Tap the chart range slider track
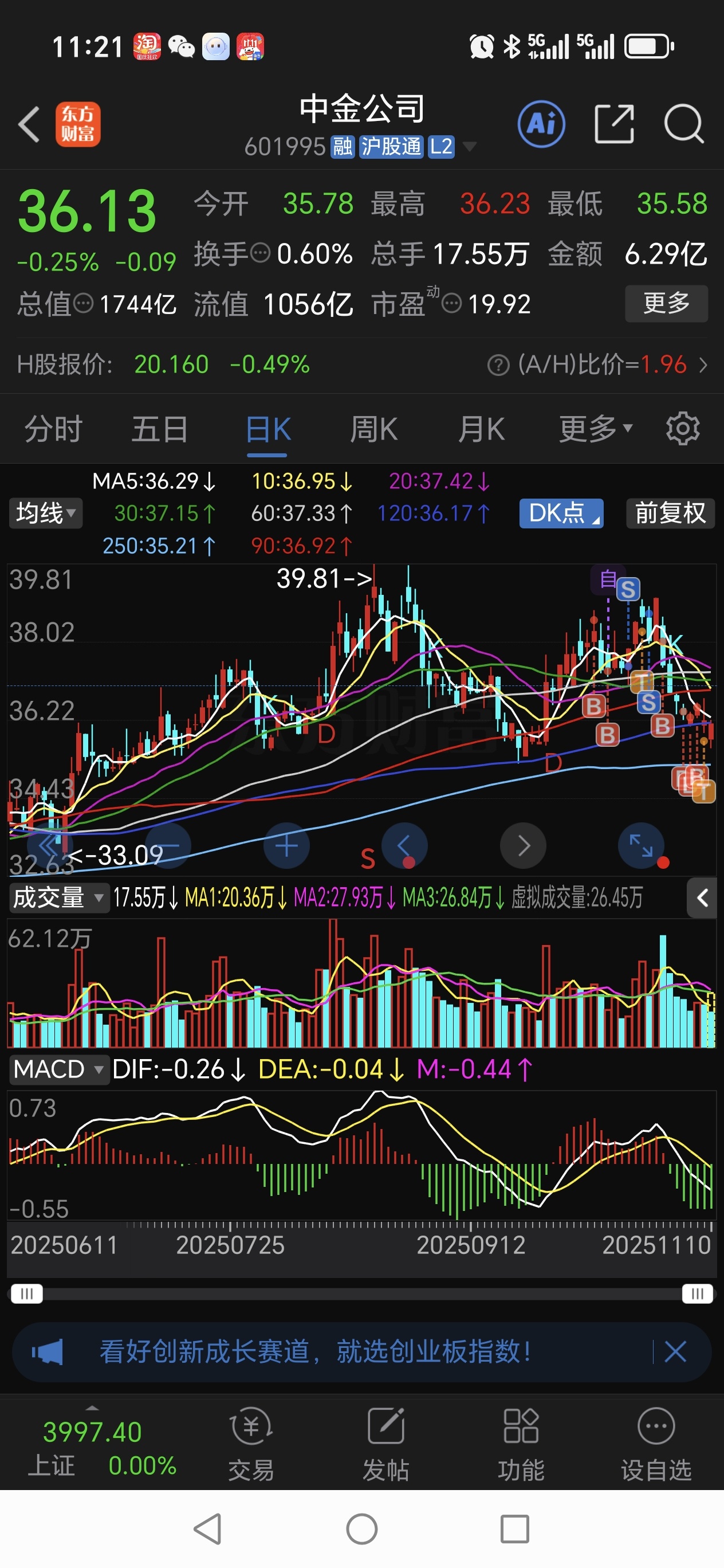 pos(362,1293)
